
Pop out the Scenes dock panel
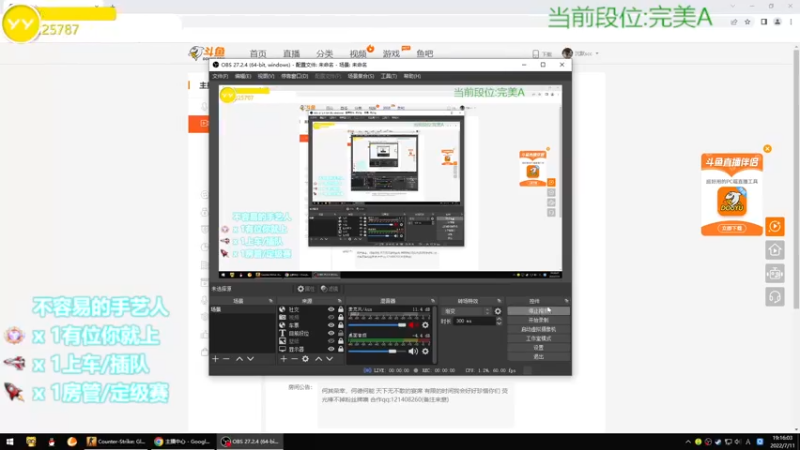point(270,301)
